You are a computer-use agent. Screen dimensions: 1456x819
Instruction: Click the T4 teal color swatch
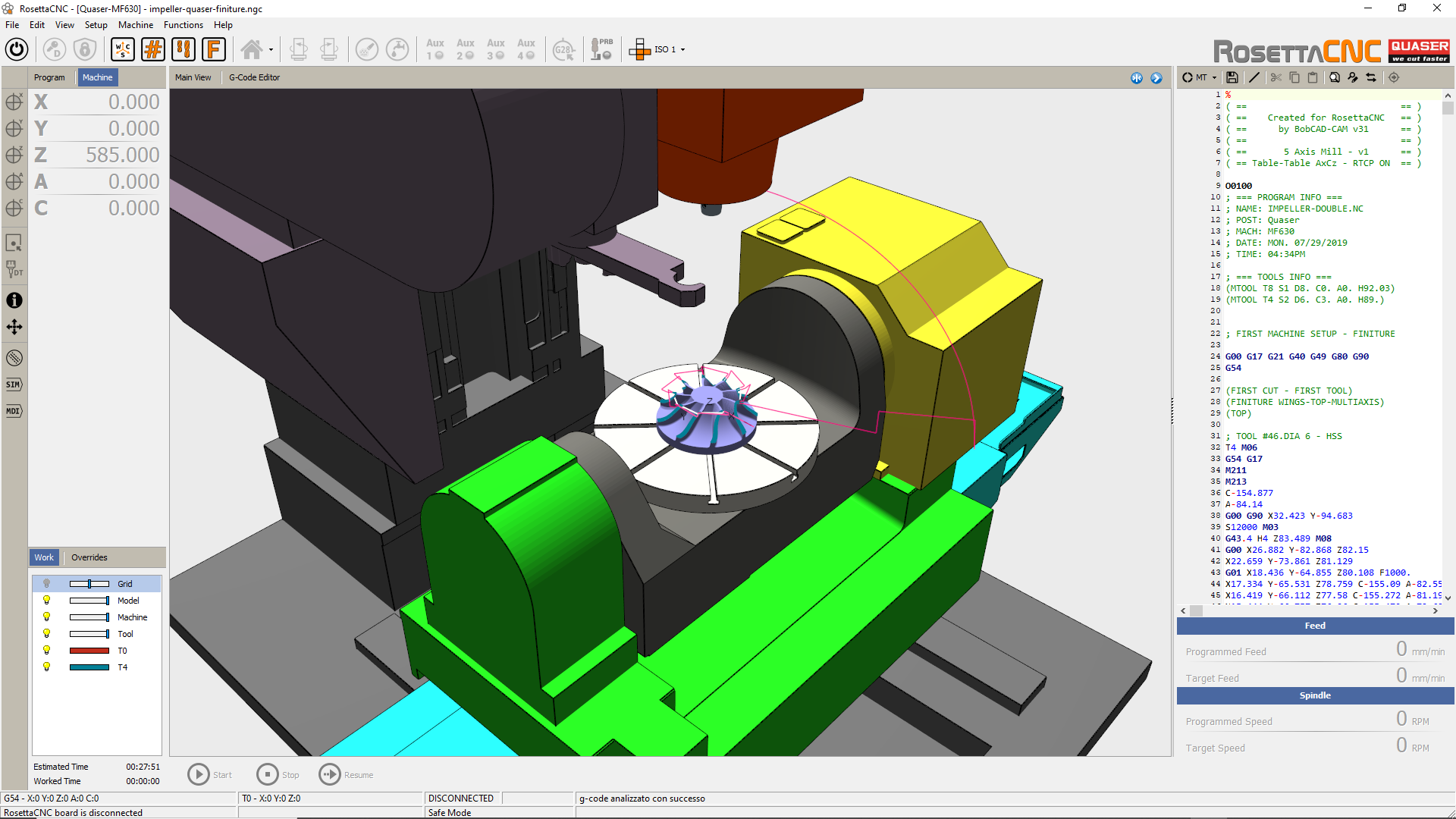[x=89, y=667]
